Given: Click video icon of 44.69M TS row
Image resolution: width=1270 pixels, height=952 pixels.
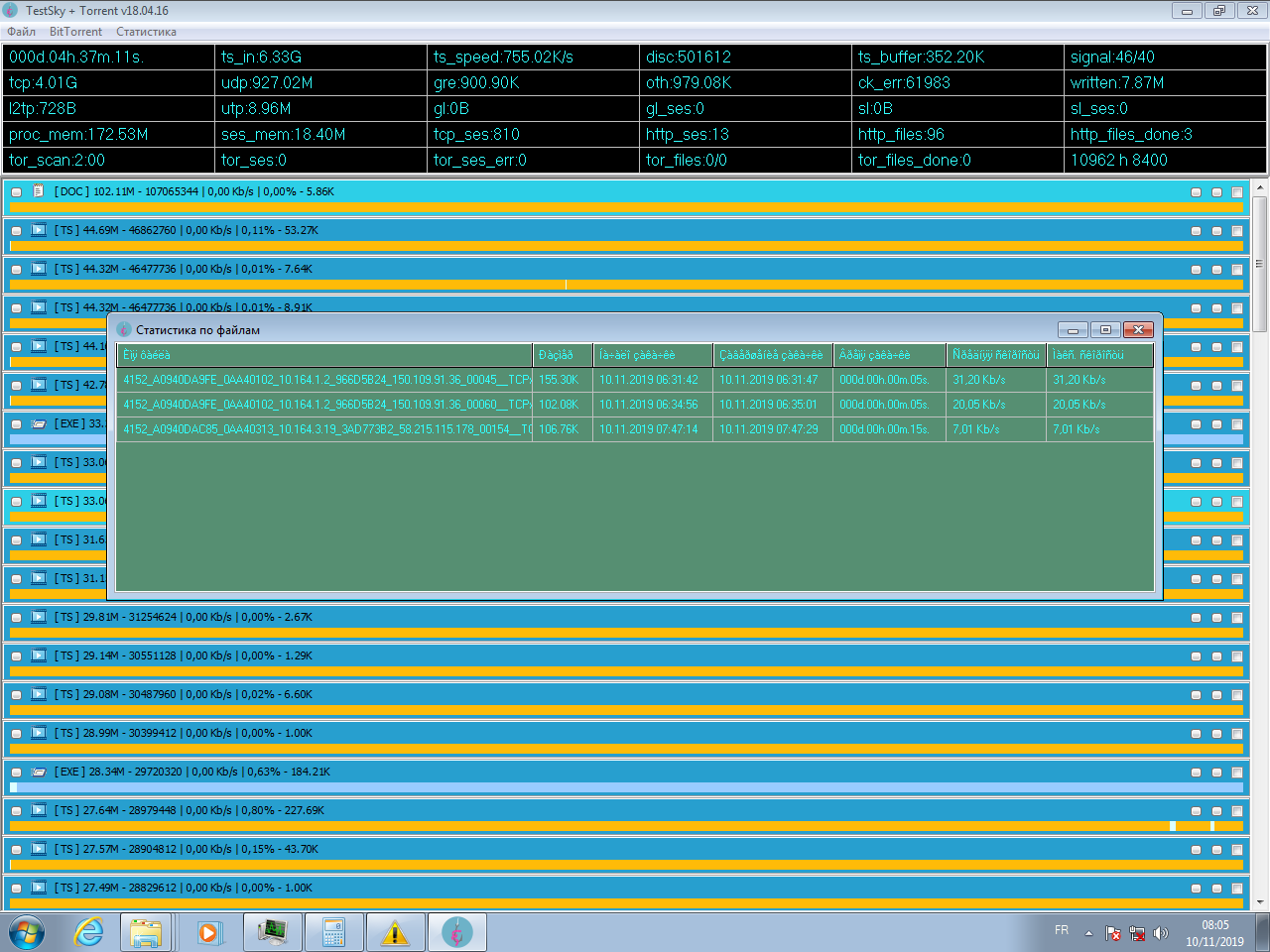Looking at the screenshot, I should [x=39, y=230].
